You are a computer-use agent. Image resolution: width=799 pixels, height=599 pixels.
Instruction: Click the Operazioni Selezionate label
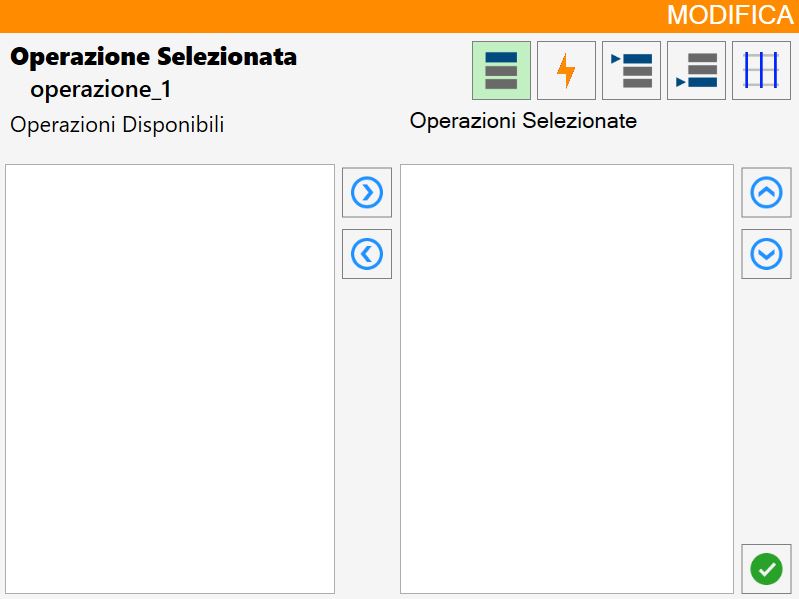tap(523, 121)
